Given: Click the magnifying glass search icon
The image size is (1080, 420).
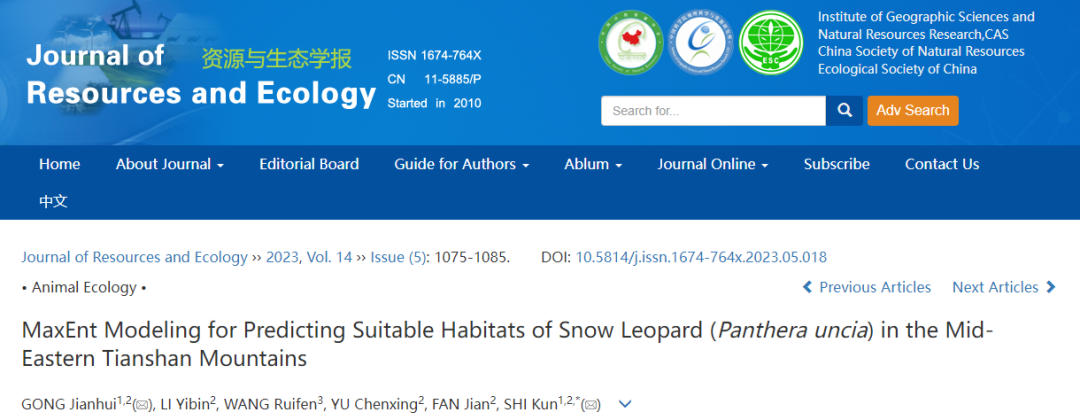Looking at the screenshot, I should [844, 111].
